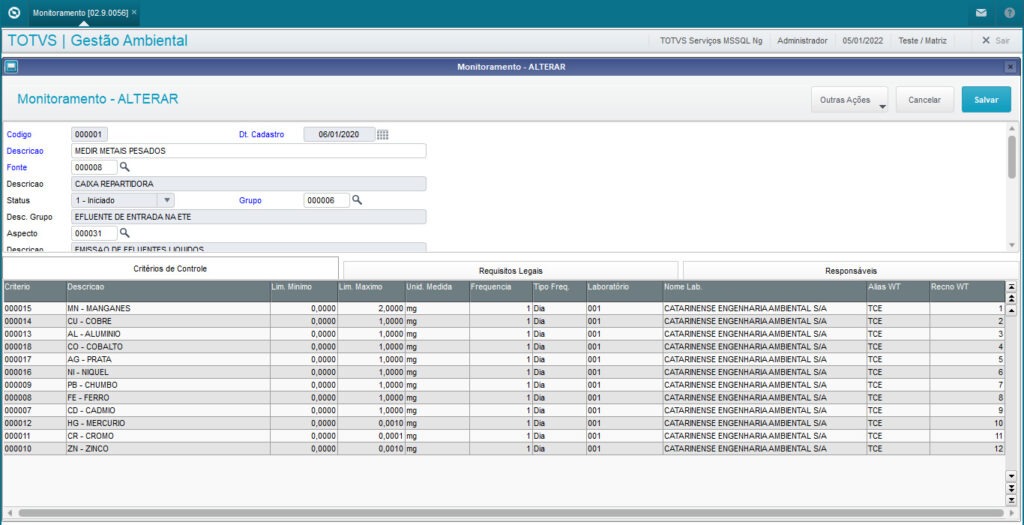Select the MN - MANGANES row
The image size is (1024, 525).
pyautogui.click(x=504, y=308)
